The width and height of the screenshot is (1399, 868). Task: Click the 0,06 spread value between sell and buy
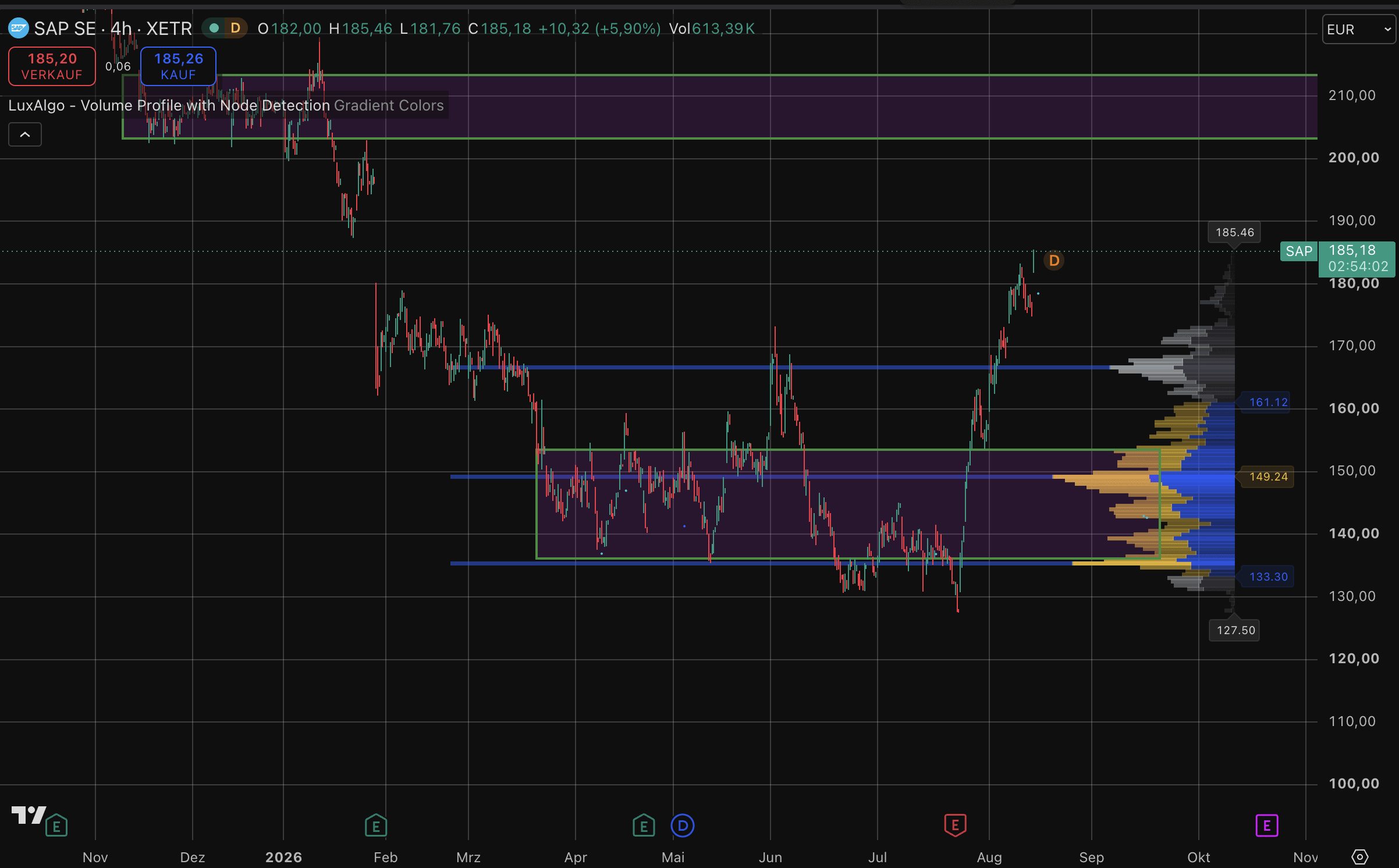118,66
